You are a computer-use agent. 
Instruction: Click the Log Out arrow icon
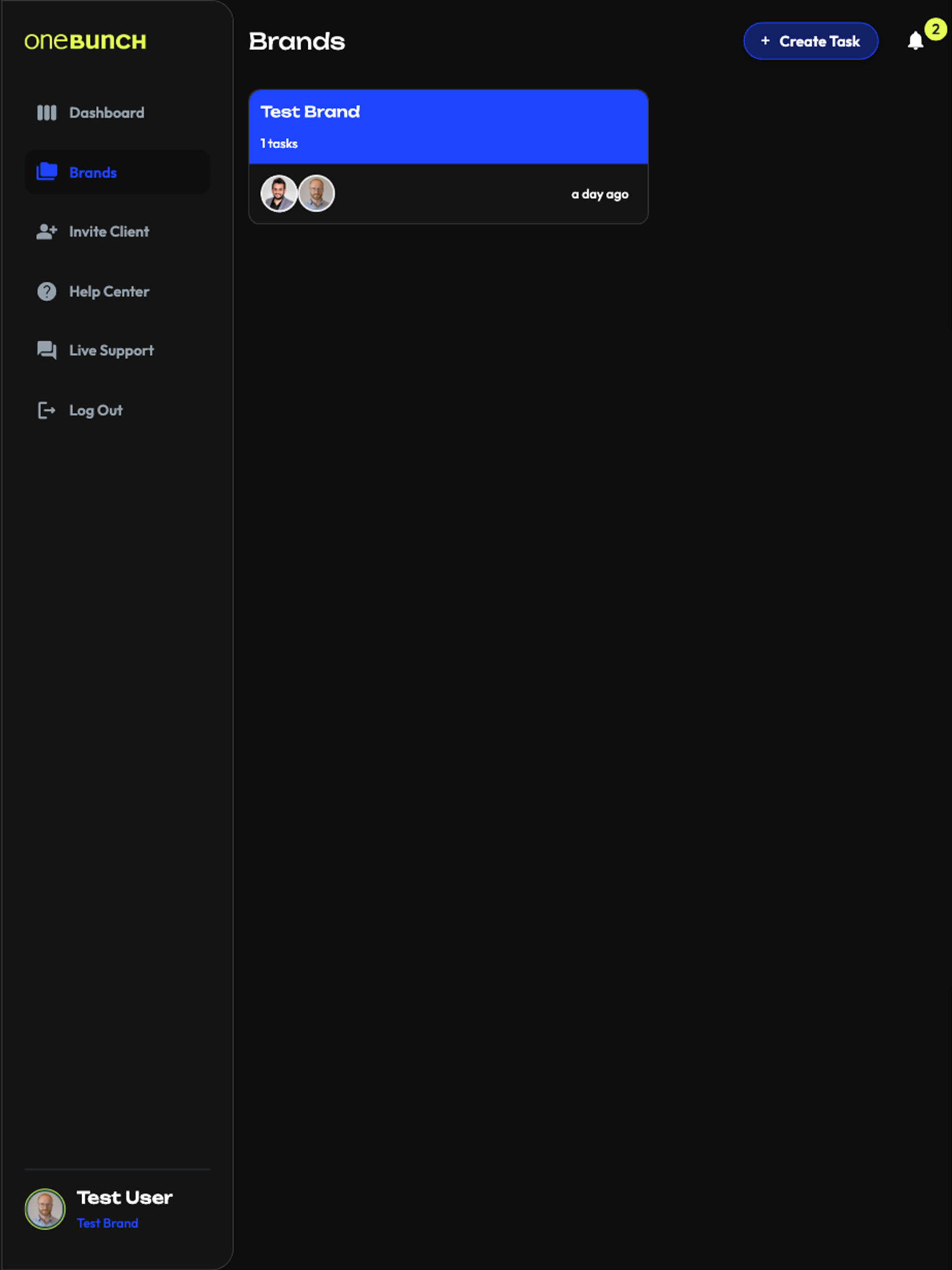(47, 410)
